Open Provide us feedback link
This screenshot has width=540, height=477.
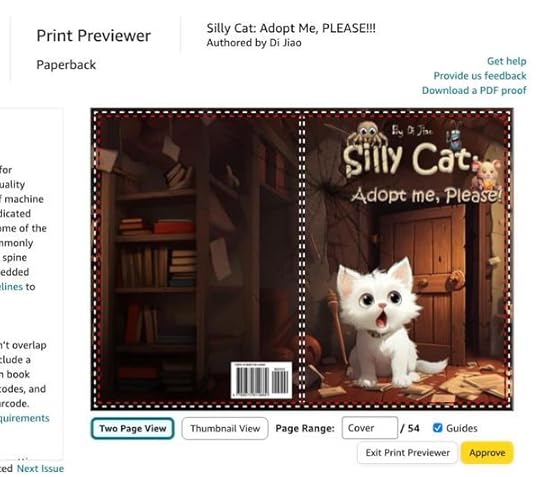point(480,76)
